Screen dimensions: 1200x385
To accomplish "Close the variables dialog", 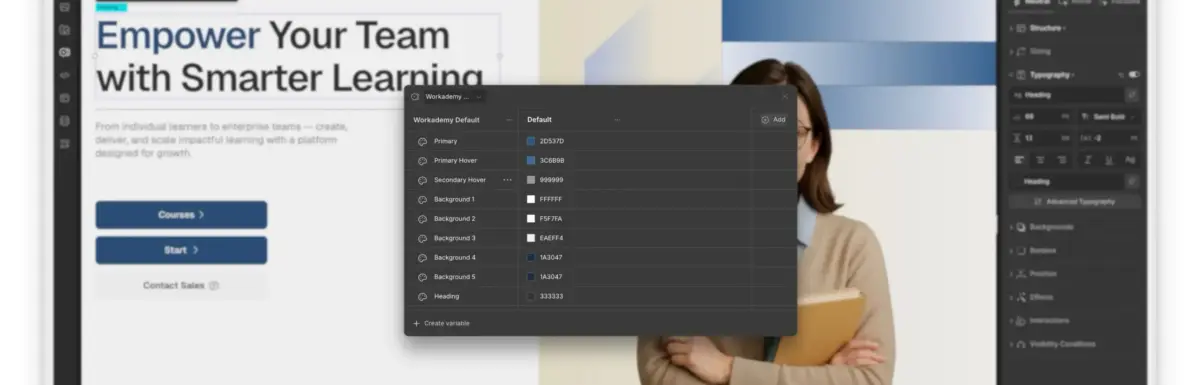I will click(x=785, y=97).
